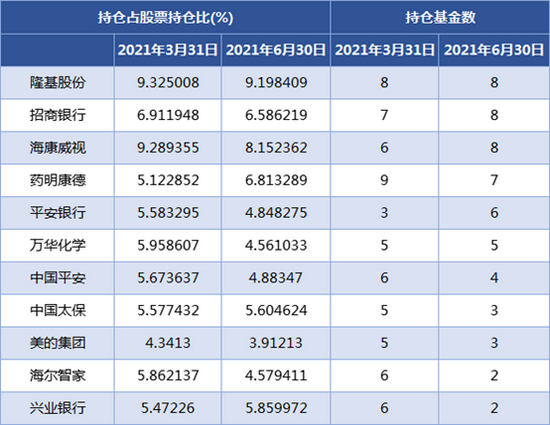550x425 pixels.
Task: Click the 美的集团 row label
Action: tap(58, 343)
